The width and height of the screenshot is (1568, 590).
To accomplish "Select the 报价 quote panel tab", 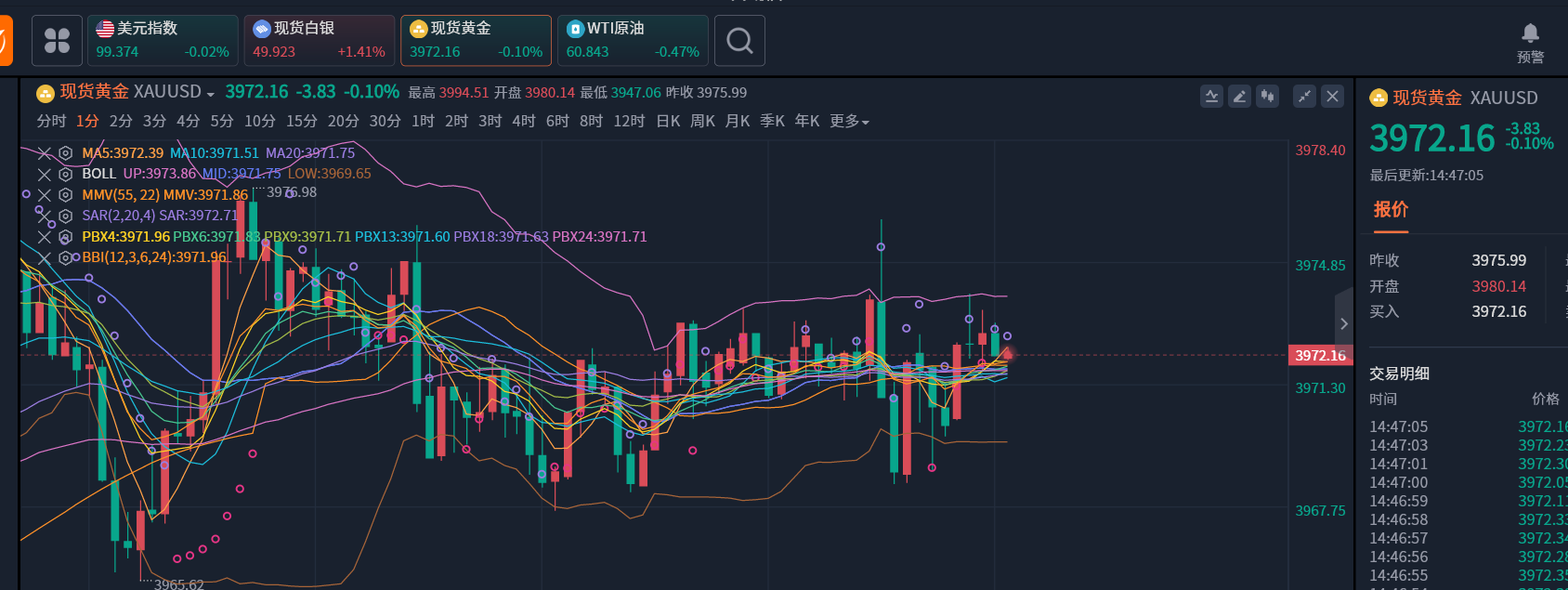I will click(x=1391, y=210).
